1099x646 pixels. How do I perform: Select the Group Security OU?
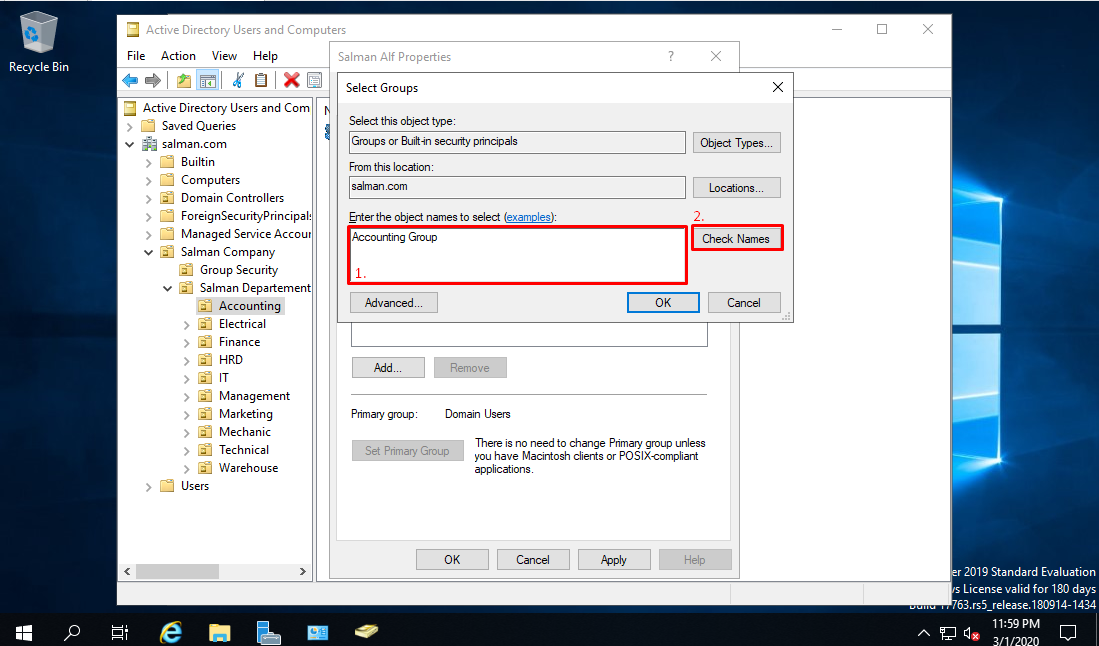click(x=230, y=270)
